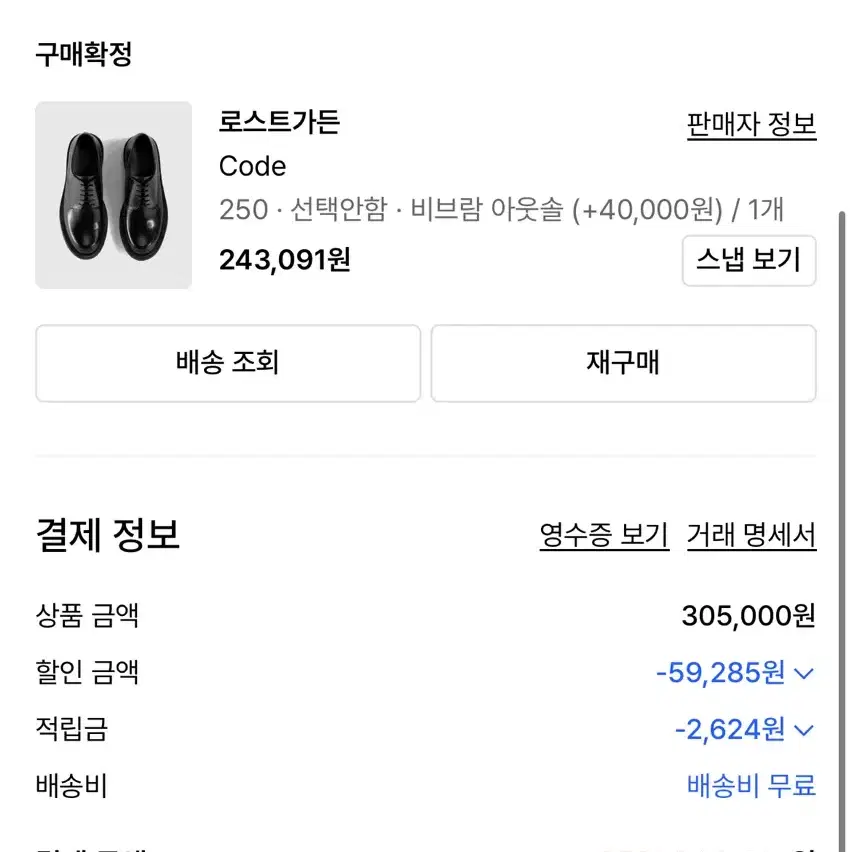Tap the 243,091원 product price
The image size is (852, 852).
tap(285, 260)
